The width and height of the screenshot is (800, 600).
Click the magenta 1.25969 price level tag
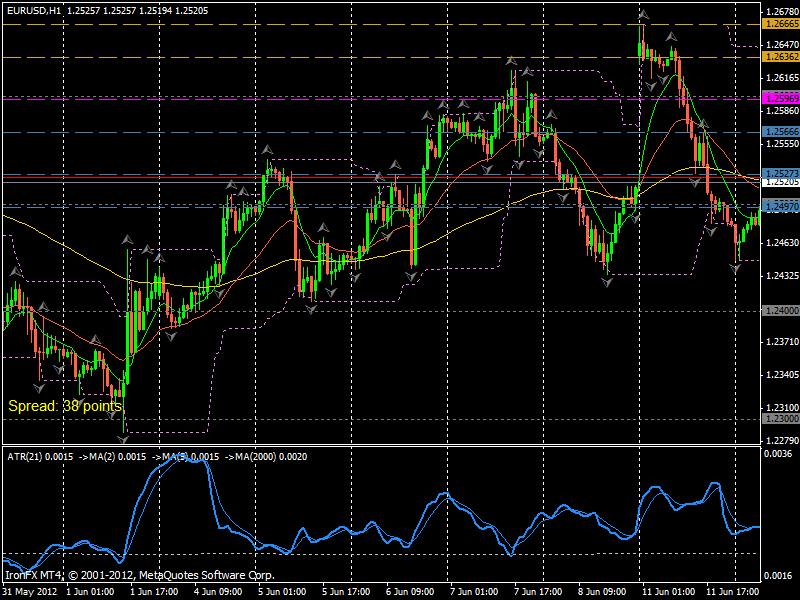pos(779,98)
